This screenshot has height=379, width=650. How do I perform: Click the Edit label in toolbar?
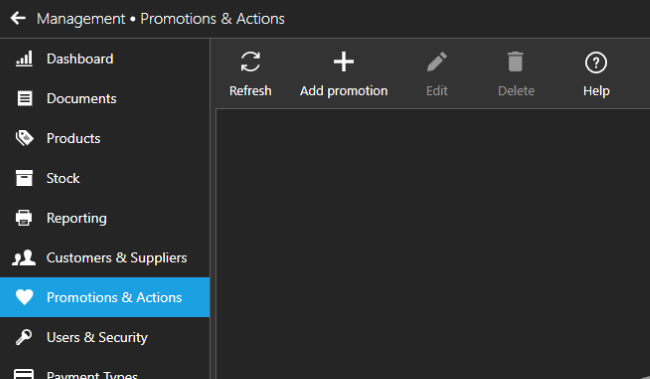(x=437, y=90)
